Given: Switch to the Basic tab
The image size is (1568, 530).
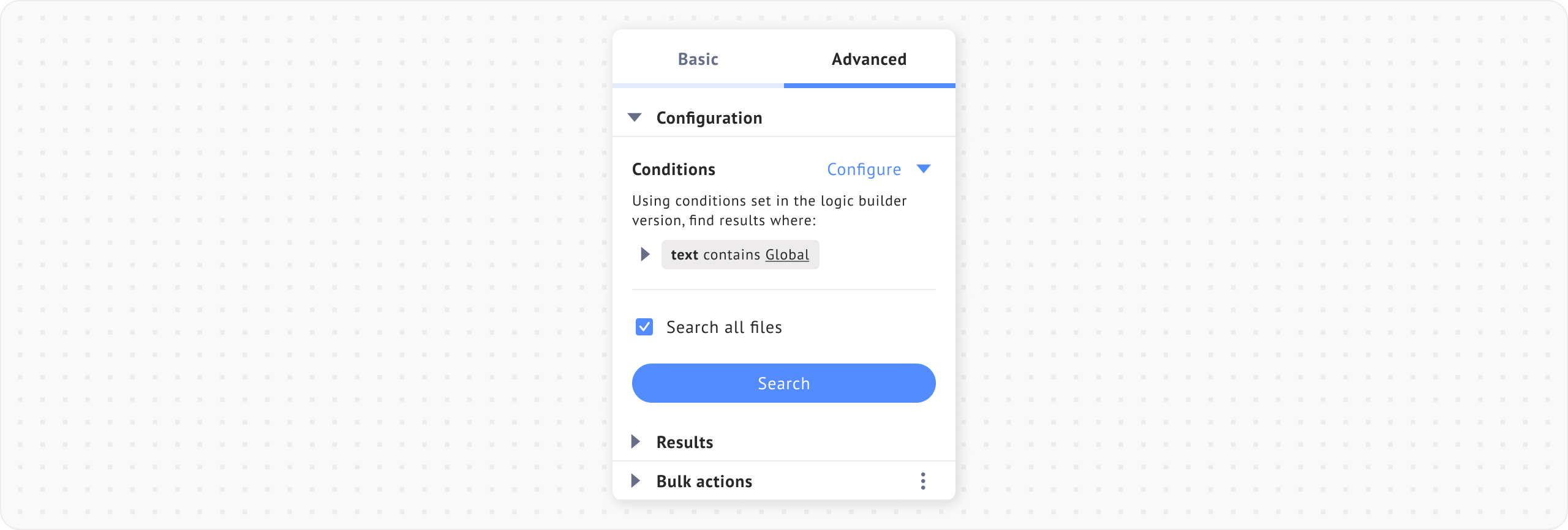Looking at the screenshot, I should pos(698,59).
